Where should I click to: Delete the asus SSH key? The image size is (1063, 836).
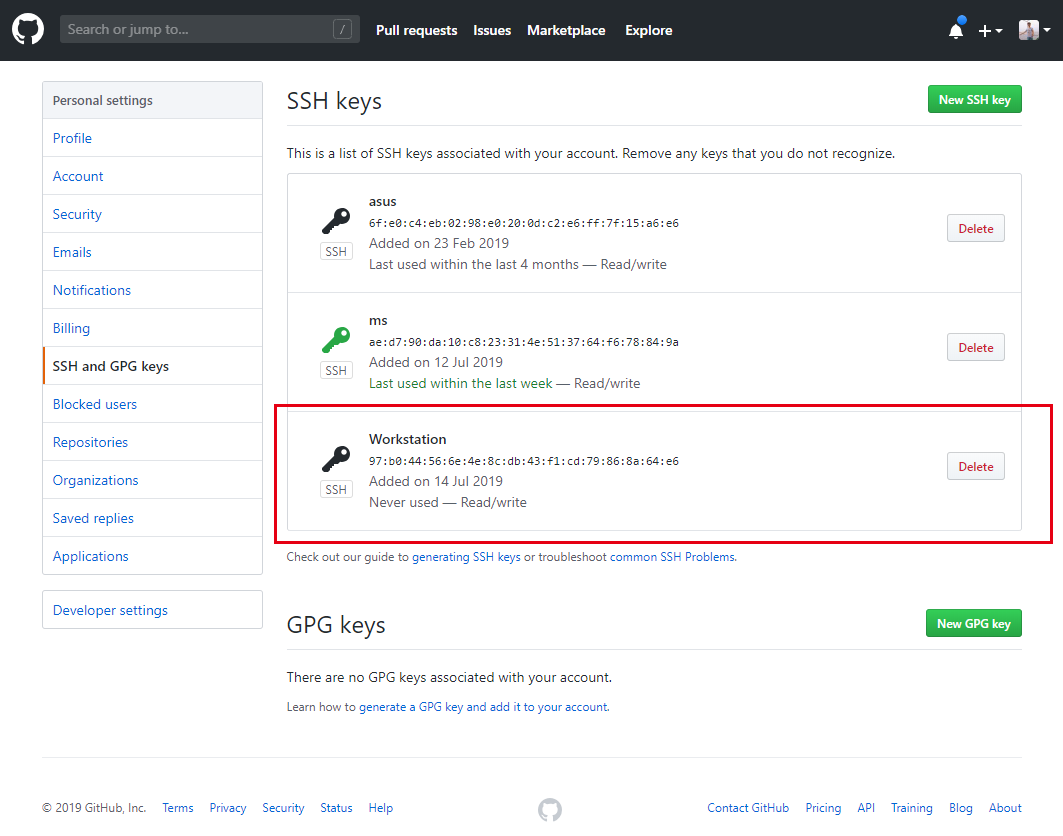click(975, 229)
